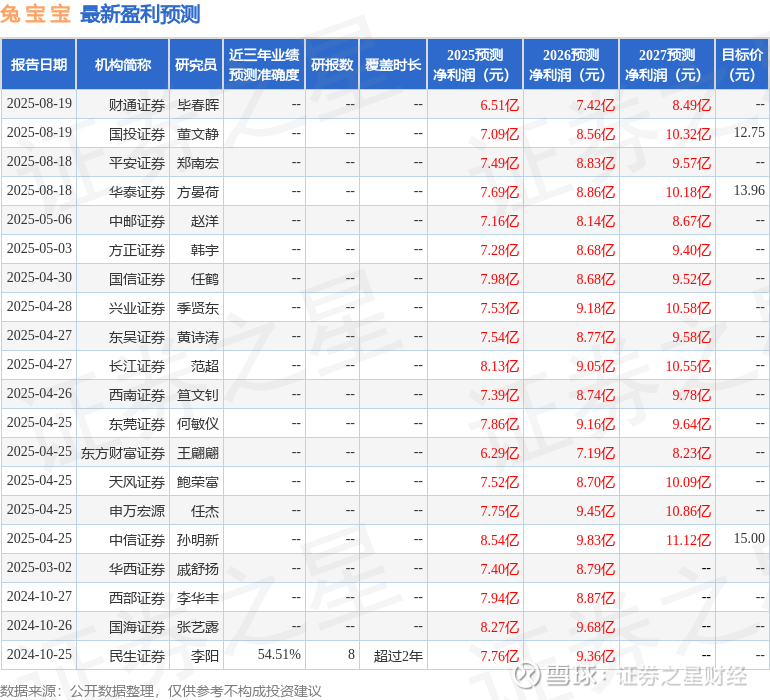Click the 2025预测净利润 column header
Viewport: 770px width, 700px height.
point(475,65)
